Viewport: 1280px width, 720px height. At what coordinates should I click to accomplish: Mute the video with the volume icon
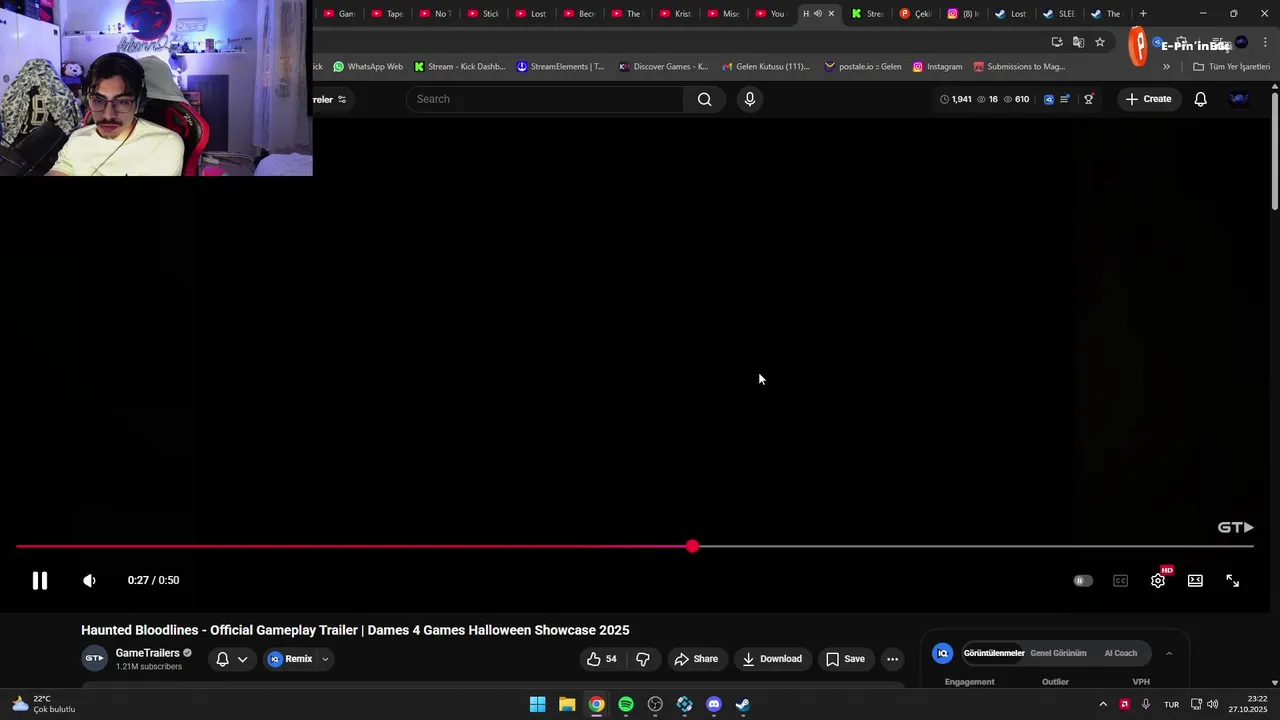click(90, 580)
